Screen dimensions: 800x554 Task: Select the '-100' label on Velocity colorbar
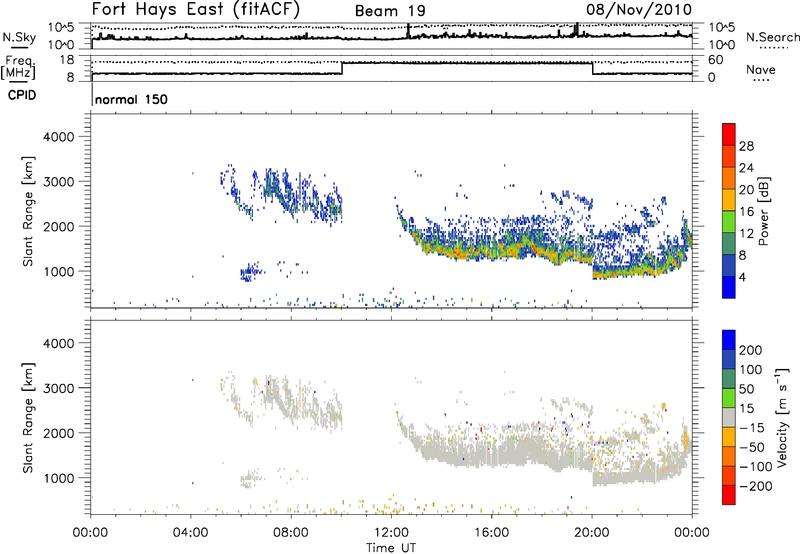756,467
